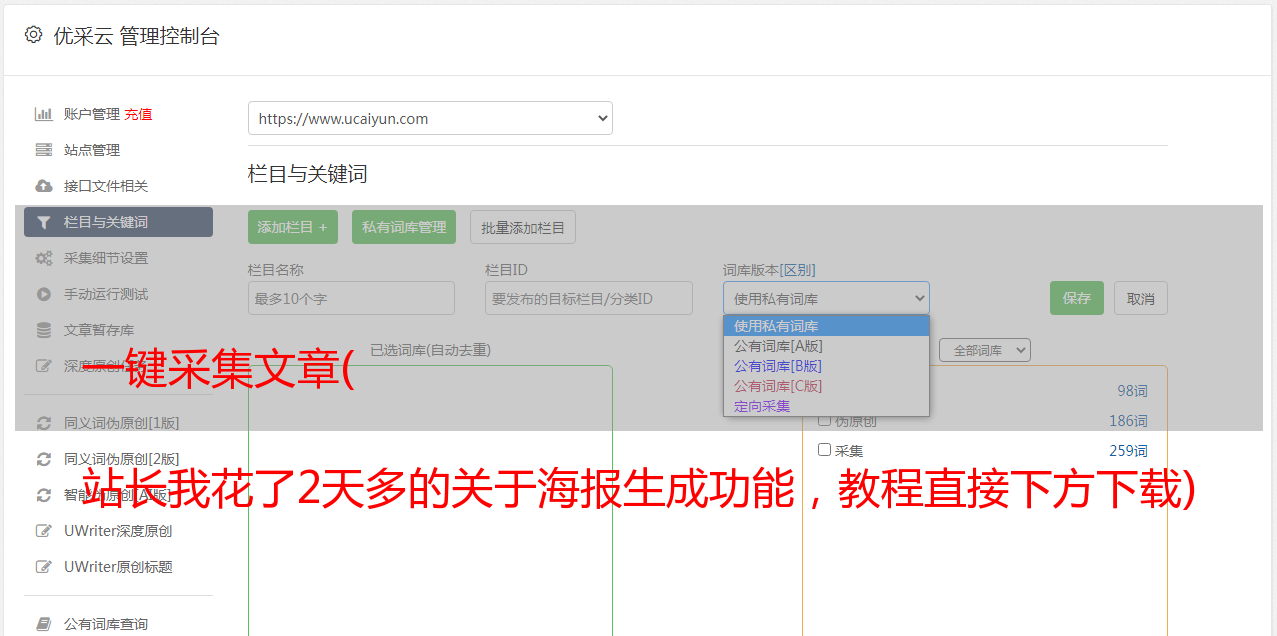
Task: Click the 词库版本[区别] label
Action: pos(769,270)
